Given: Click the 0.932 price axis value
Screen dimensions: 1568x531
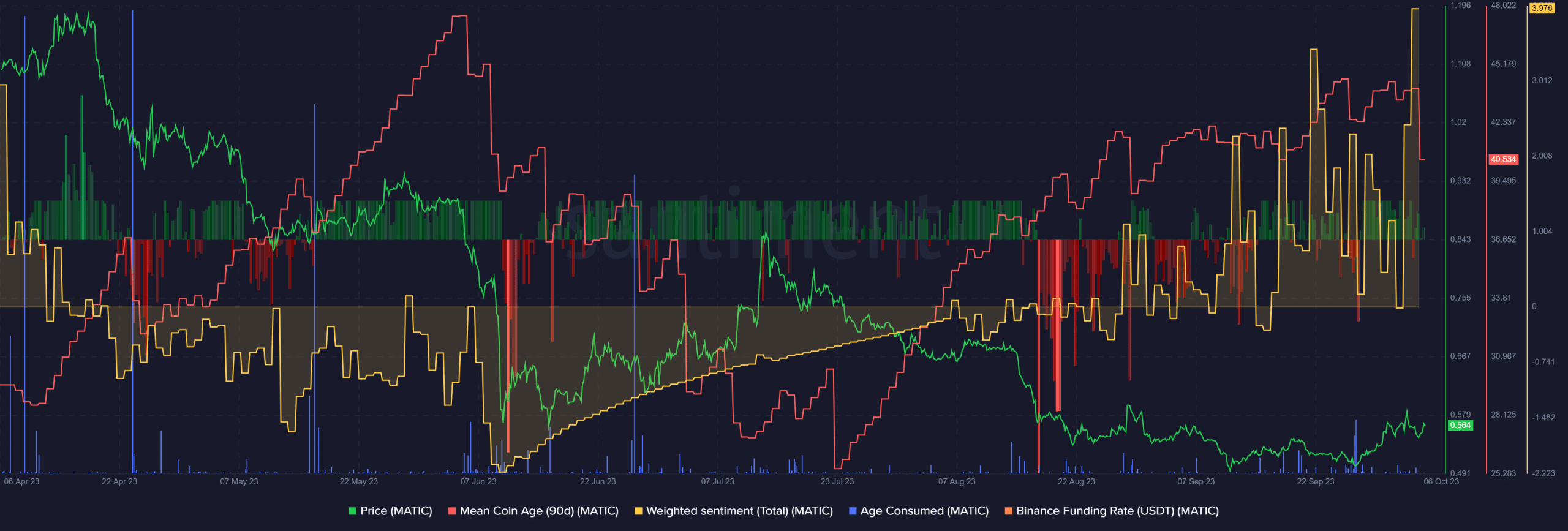Looking at the screenshot, I should point(1460,181).
